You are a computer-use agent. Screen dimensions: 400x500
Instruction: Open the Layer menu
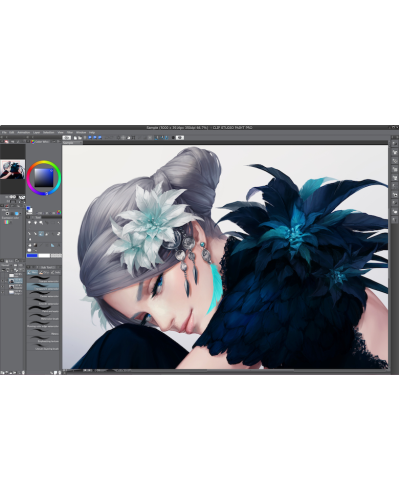tap(36, 132)
